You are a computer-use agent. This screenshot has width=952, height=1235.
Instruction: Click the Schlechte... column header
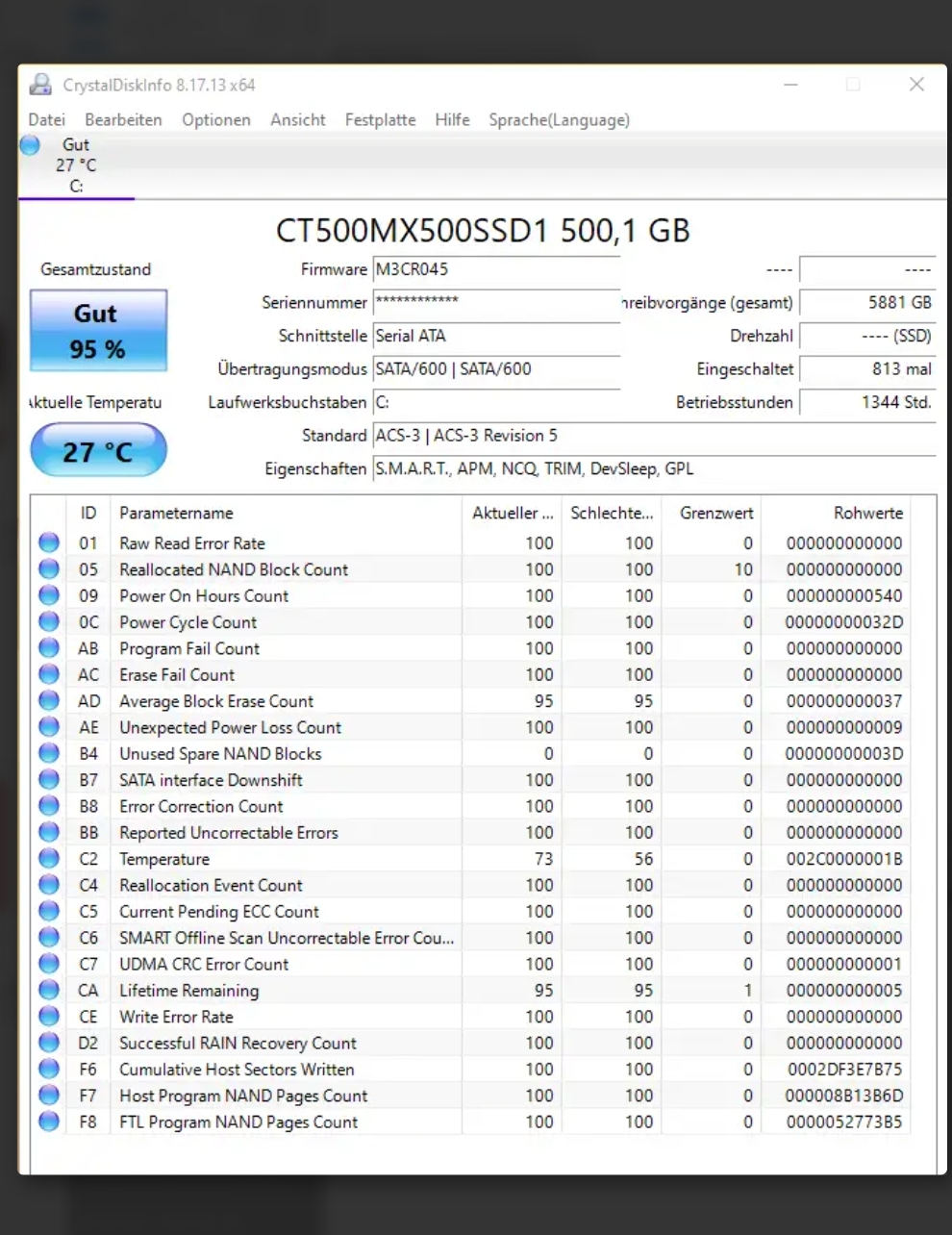pos(612,514)
